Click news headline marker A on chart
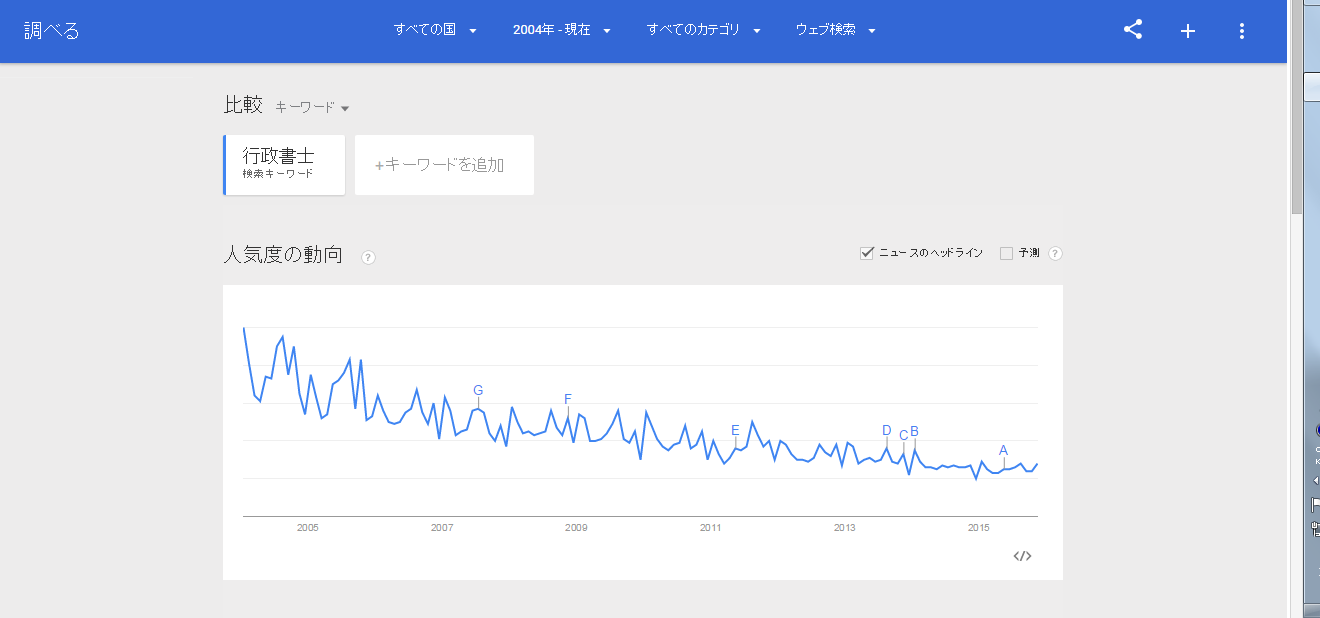The height and width of the screenshot is (618, 1320). point(1003,450)
